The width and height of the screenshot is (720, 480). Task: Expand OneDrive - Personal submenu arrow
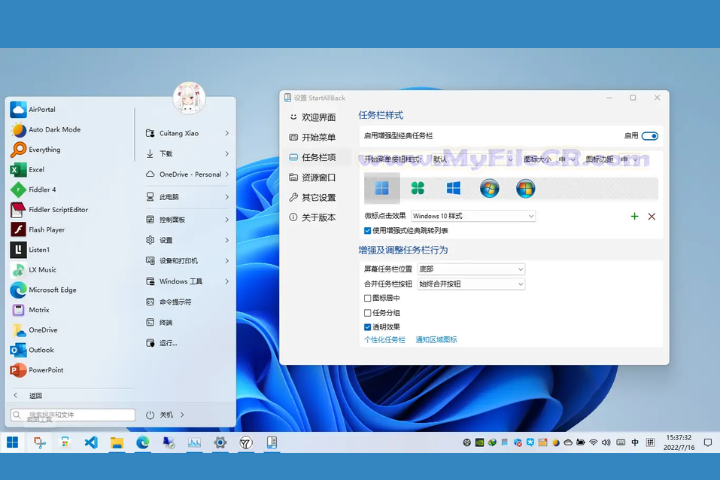[227, 175]
